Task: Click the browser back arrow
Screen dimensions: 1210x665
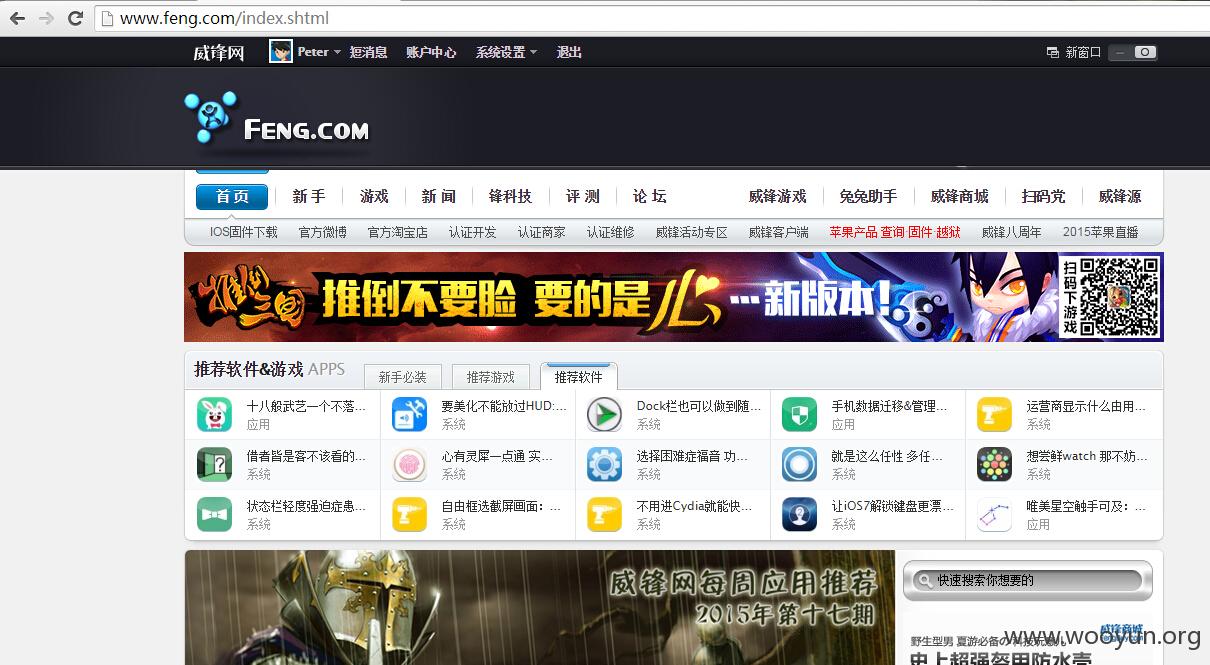Action: pos(18,18)
